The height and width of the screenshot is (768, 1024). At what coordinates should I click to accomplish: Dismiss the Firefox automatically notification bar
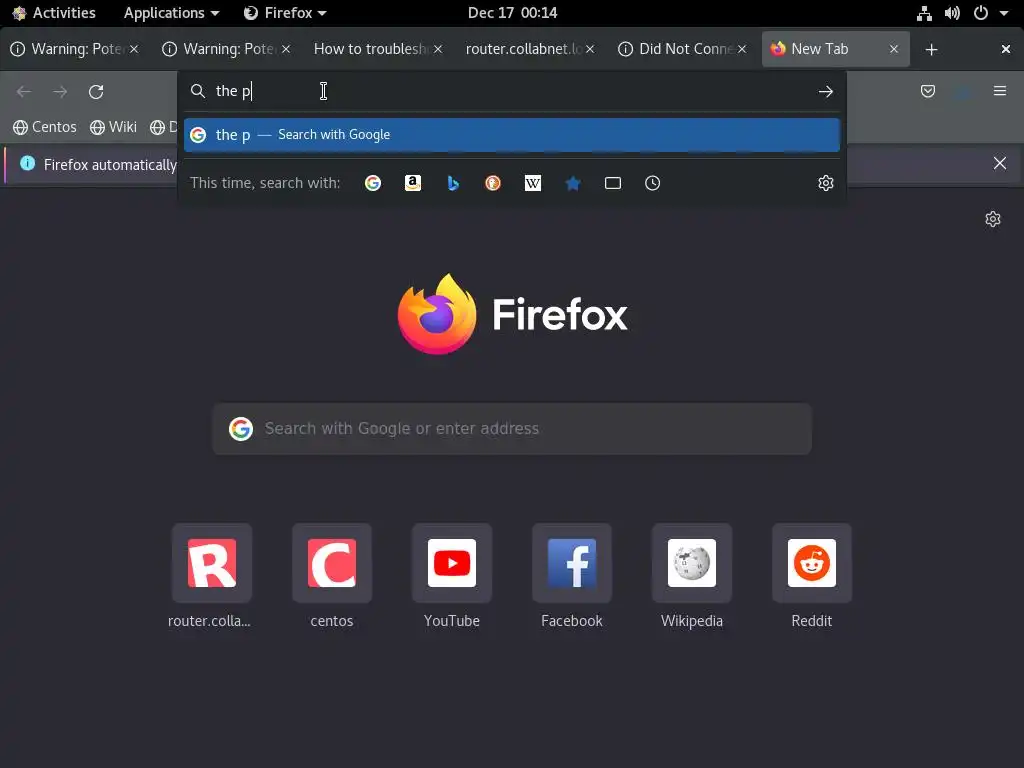[x=1000, y=163]
